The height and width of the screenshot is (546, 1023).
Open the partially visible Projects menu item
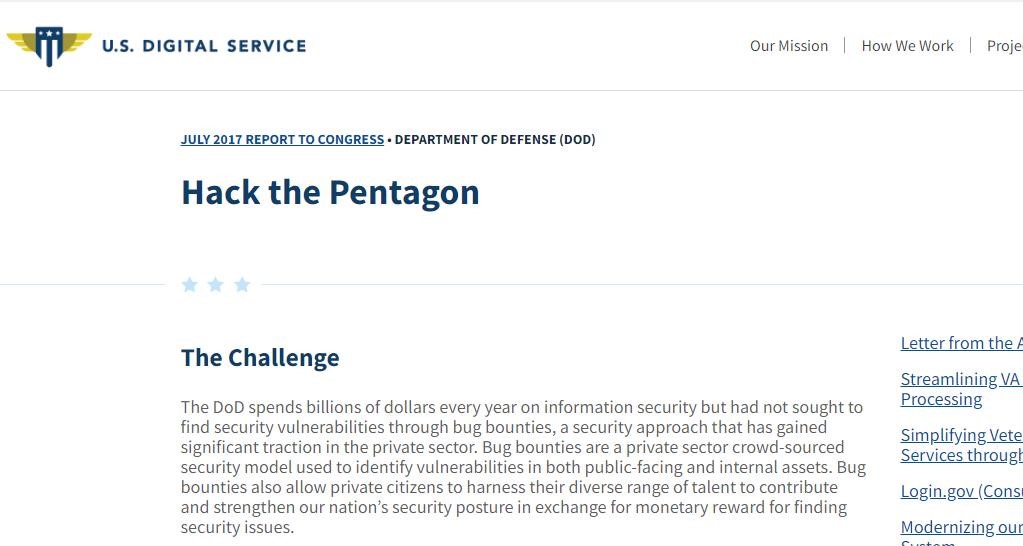1003,46
